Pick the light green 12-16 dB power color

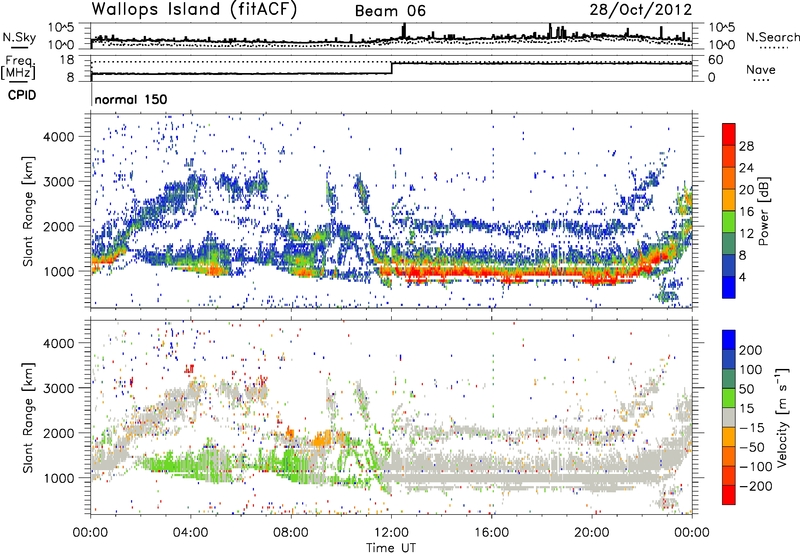point(729,221)
